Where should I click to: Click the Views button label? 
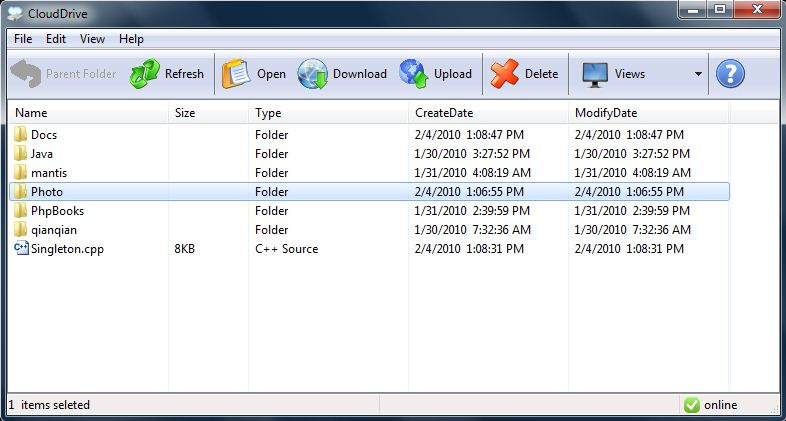pyautogui.click(x=630, y=74)
